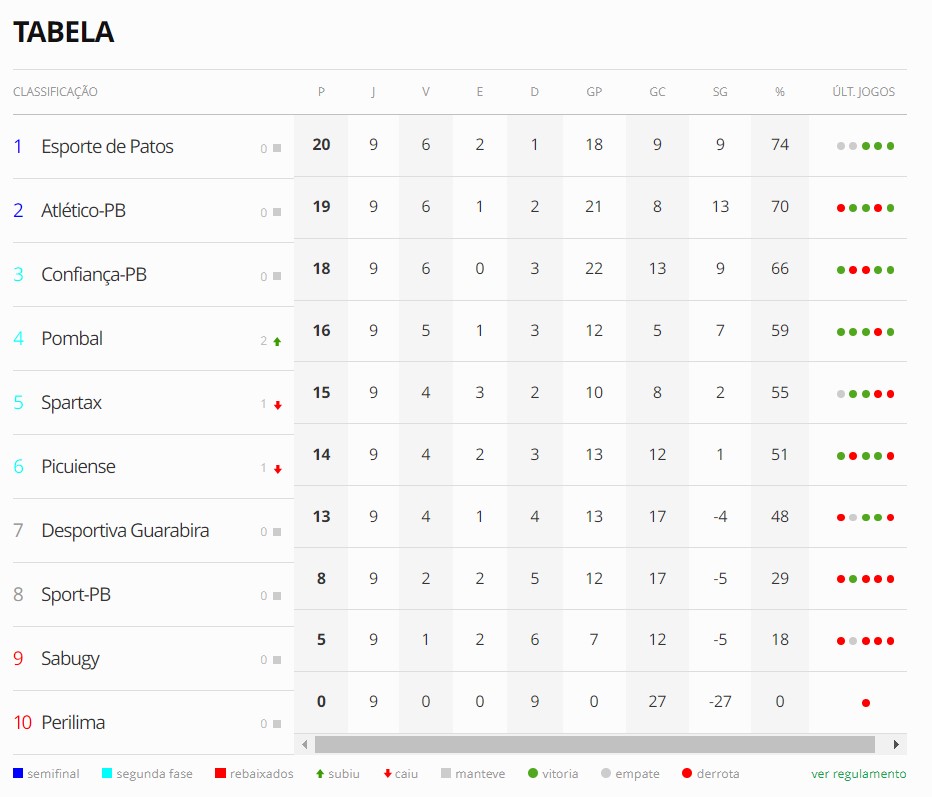Click Spartax's red down arrow icon
Image resolution: width=932 pixels, height=797 pixels.
tap(277, 405)
